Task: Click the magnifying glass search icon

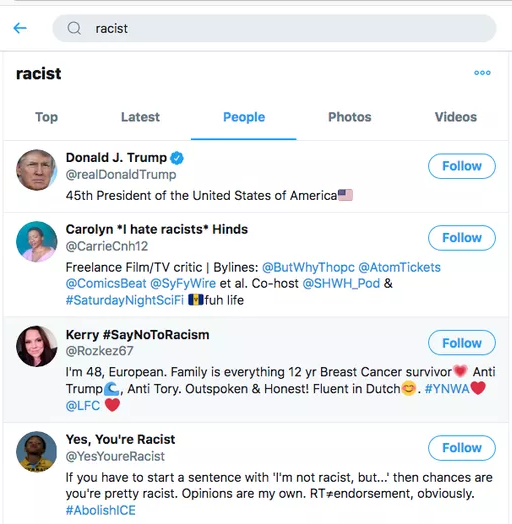Action: pyautogui.click(x=74, y=28)
